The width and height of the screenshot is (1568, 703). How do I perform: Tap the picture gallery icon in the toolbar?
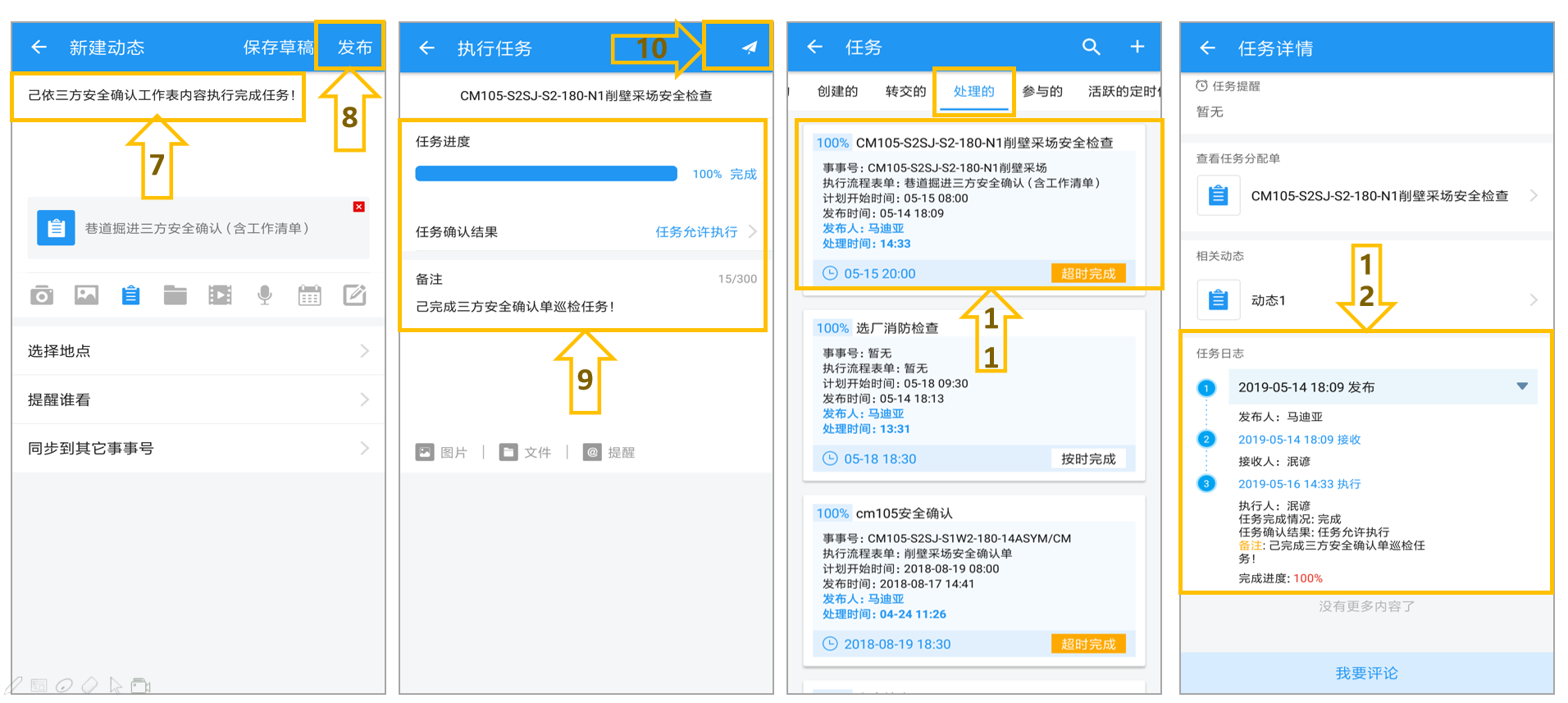click(x=86, y=295)
